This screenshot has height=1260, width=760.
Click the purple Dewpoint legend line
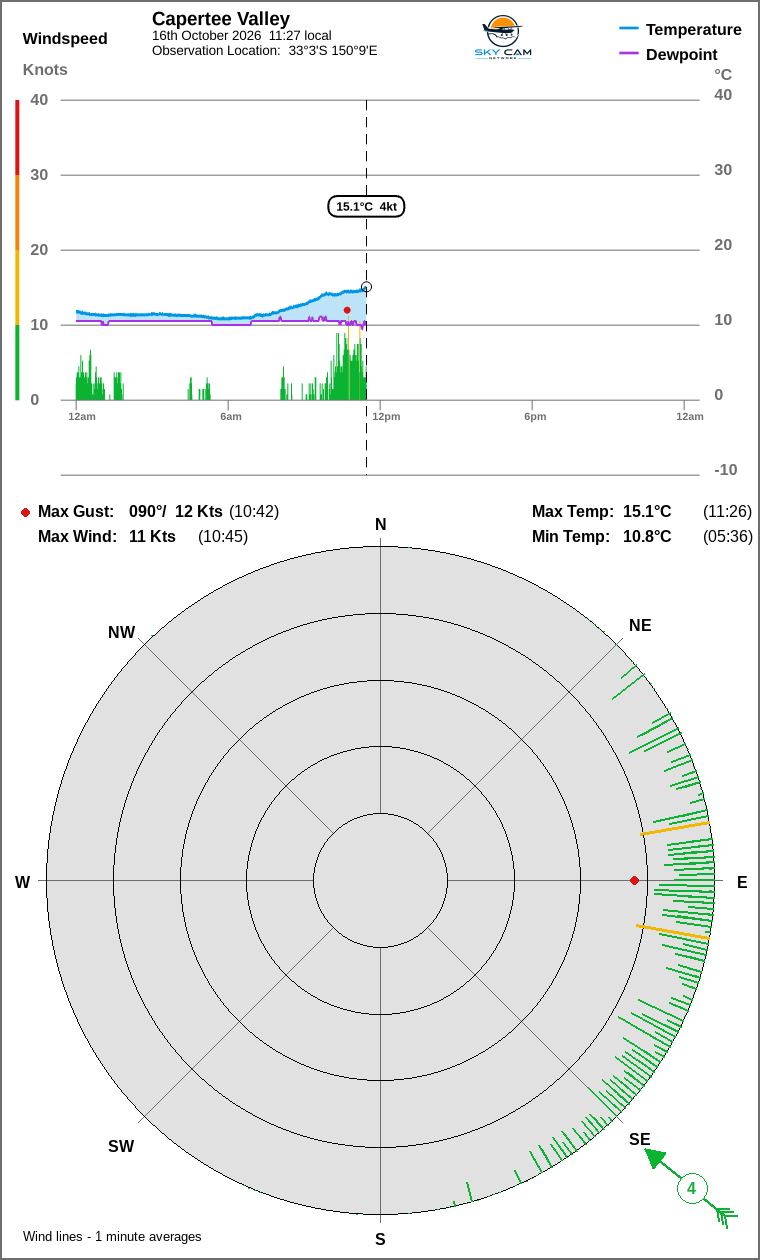629,54
